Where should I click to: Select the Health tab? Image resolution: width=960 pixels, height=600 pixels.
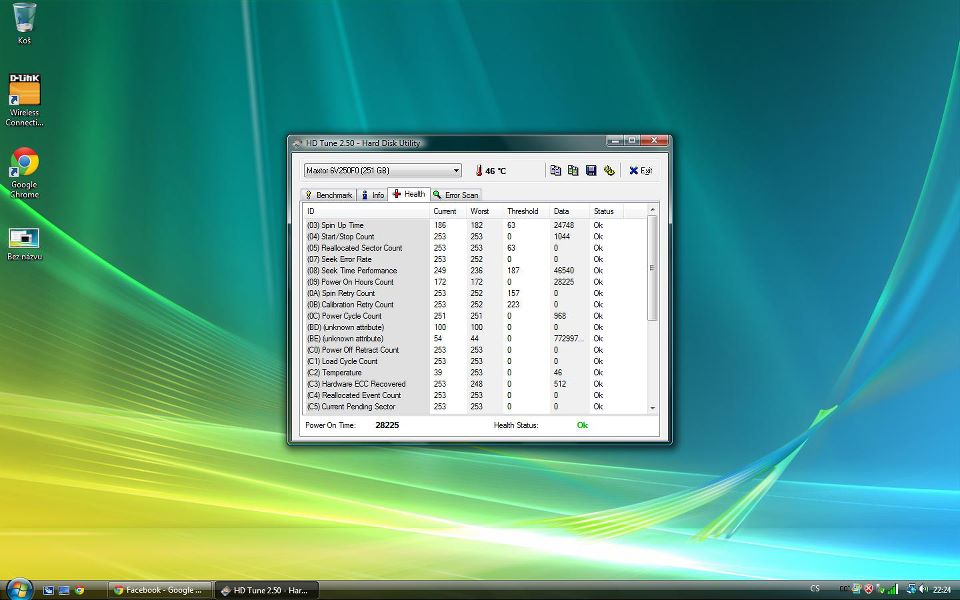409,194
